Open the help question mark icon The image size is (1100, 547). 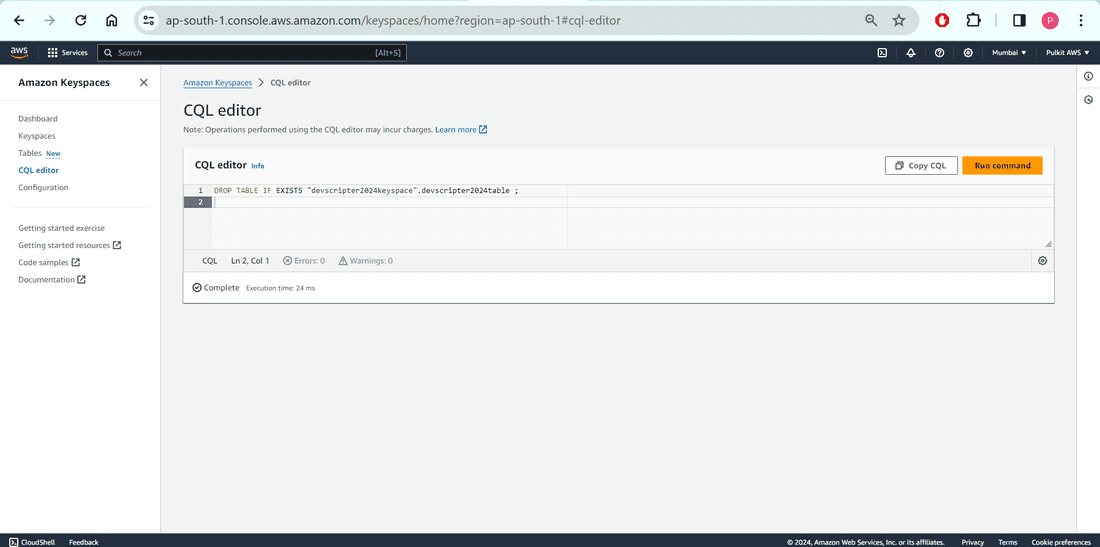click(x=939, y=53)
